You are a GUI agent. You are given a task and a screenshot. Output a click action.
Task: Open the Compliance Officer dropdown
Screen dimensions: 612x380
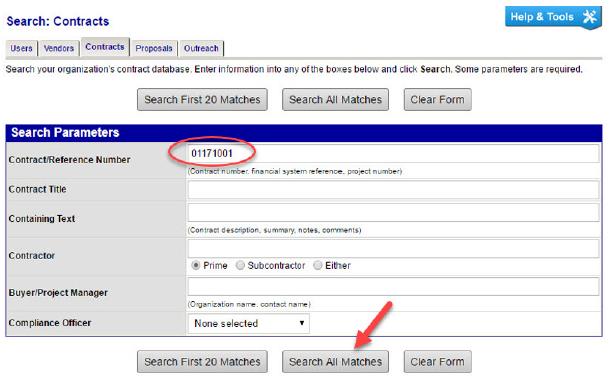click(249, 323)
